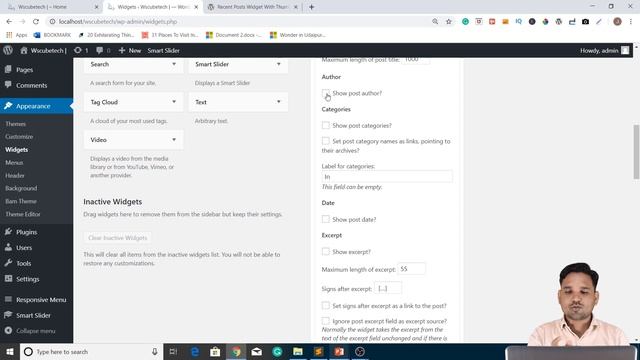Open the BOOKMARK bookmark folder

pos(52,35)
